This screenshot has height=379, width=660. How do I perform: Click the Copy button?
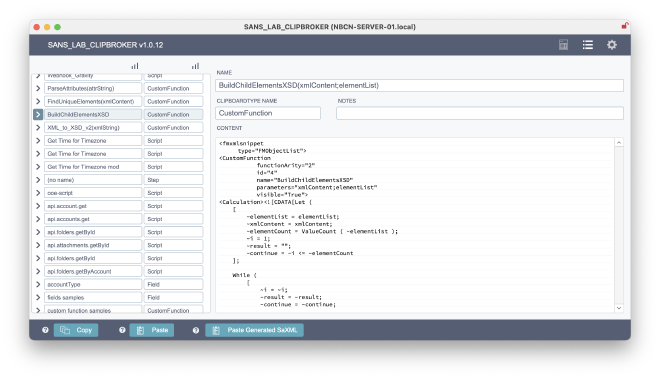76,330
